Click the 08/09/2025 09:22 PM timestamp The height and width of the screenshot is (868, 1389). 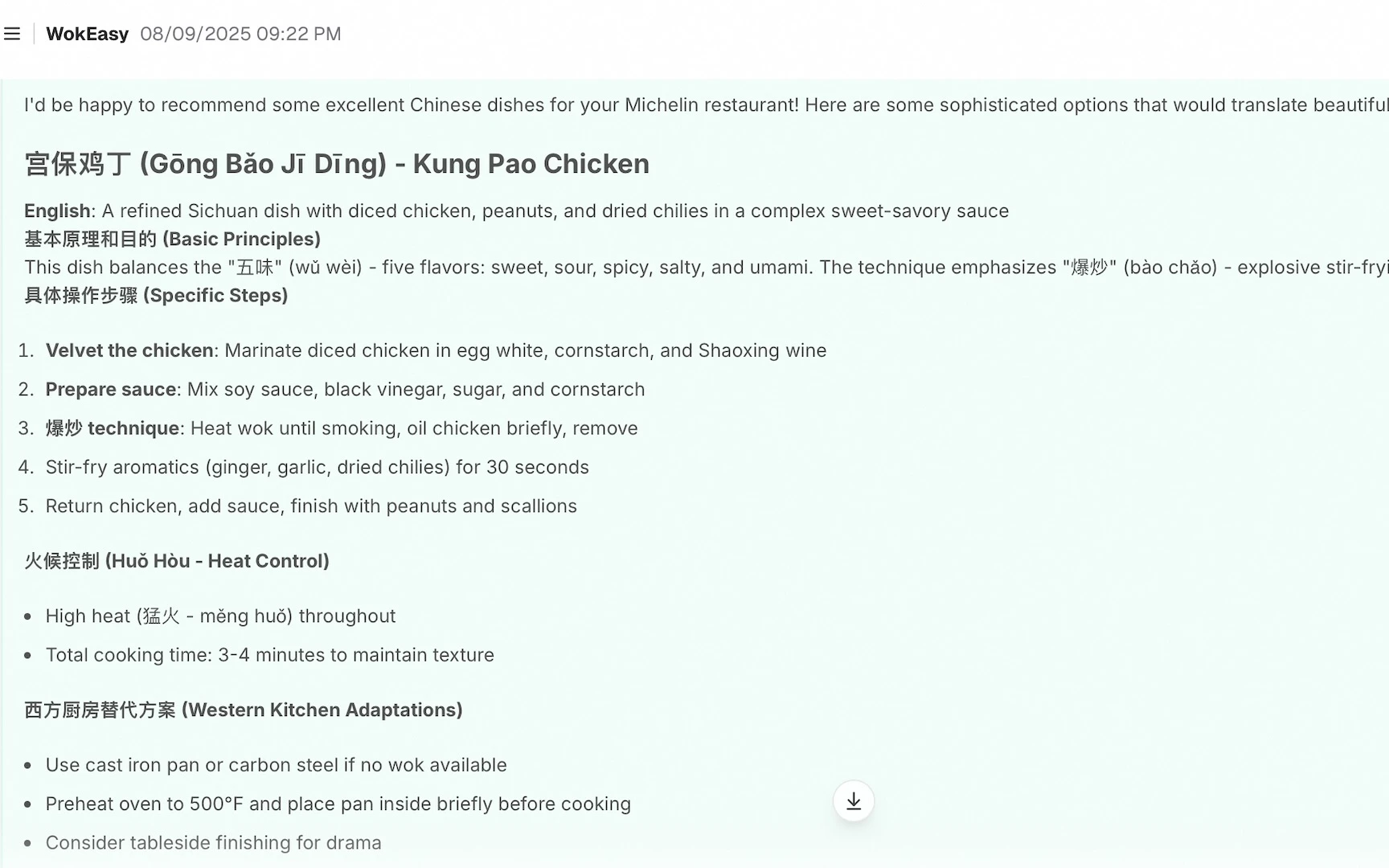240,34
